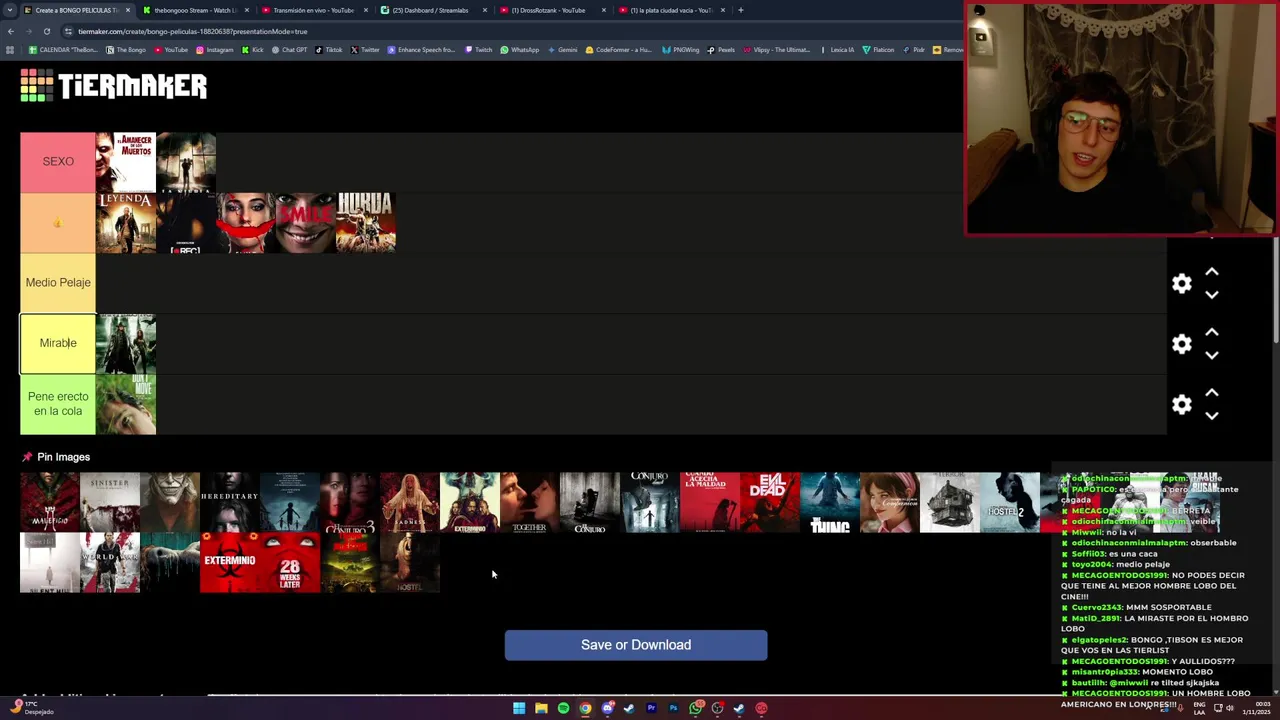Select The Thing poster thumbnail
The height and width of the screenshot is (720, 1280).
click(830, 502)
